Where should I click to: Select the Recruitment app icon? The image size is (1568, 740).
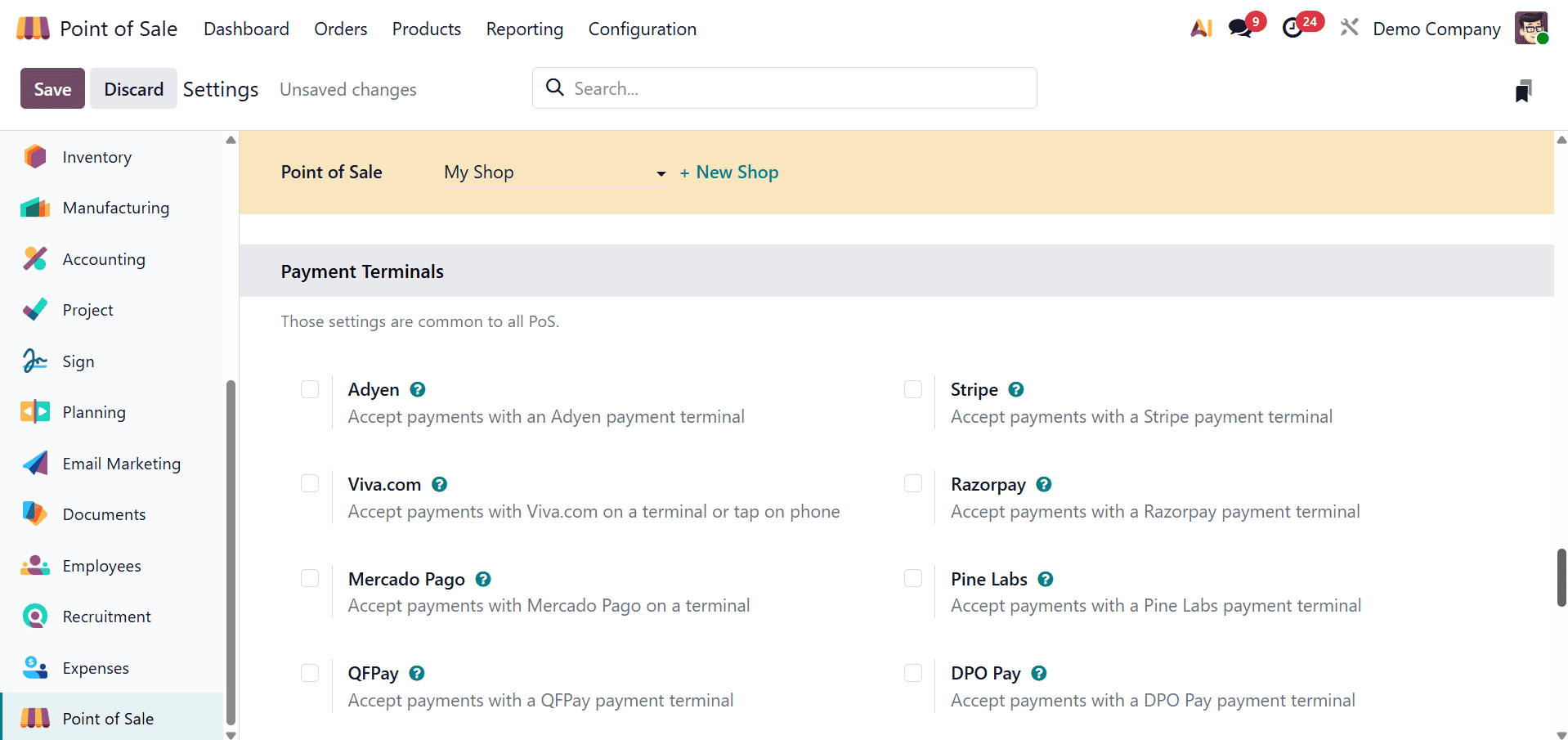[34, 616]
